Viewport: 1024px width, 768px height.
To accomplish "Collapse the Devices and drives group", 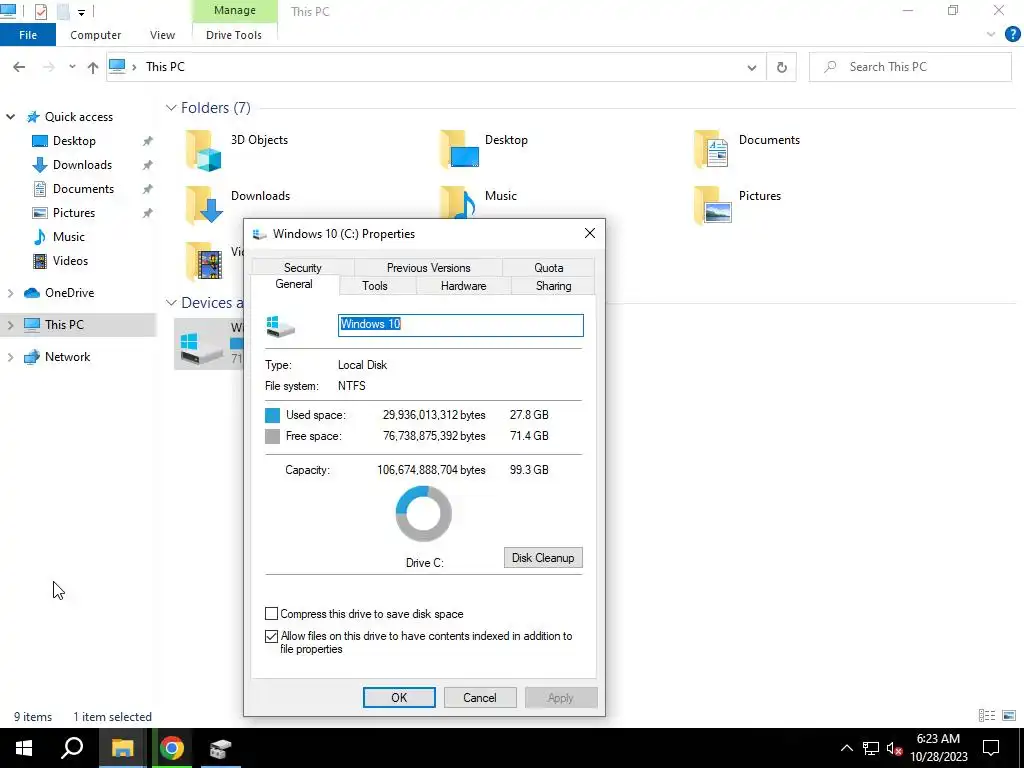I will point(171,302).
